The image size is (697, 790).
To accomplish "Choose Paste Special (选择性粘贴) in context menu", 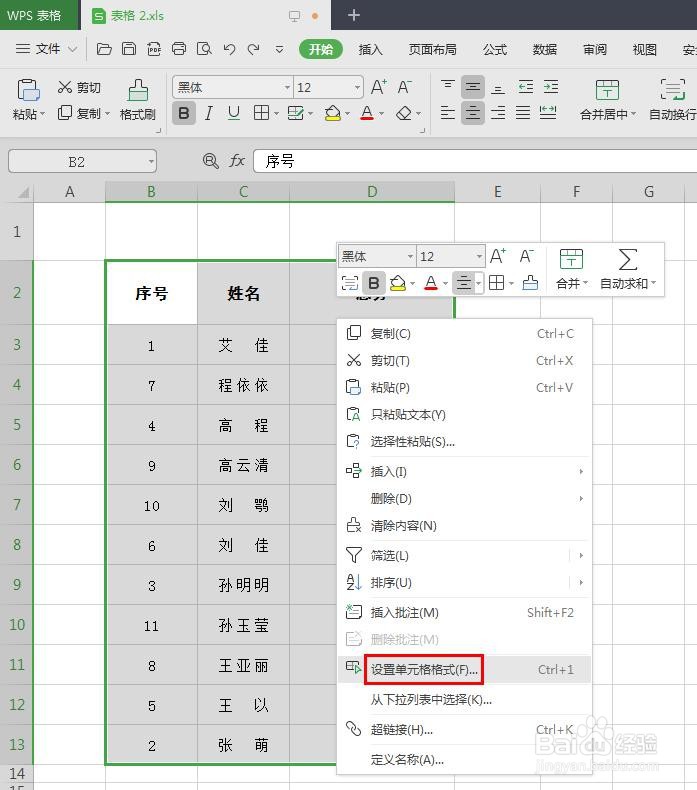I will 464,441.
